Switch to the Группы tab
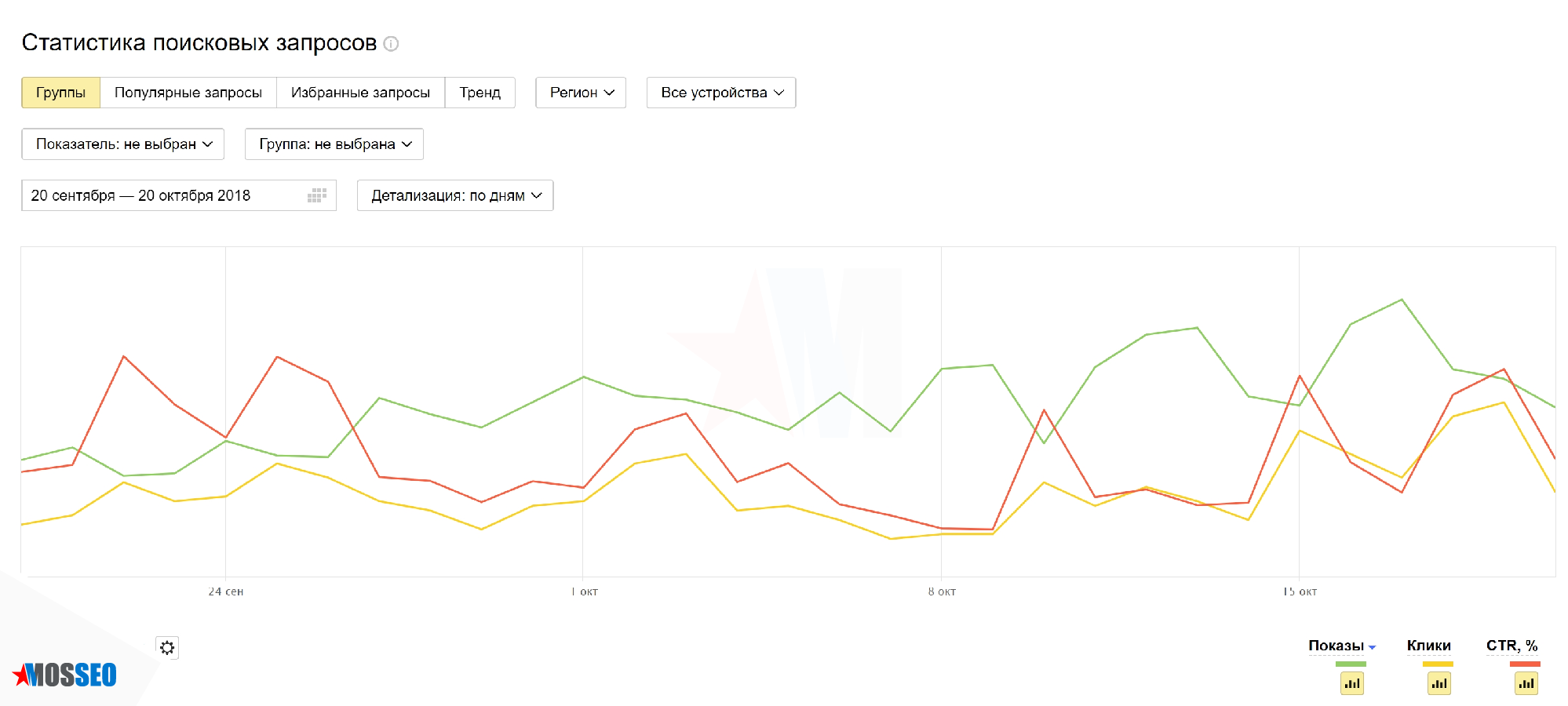Image resolution: width=1568 pixels, height=706 pixels. tap(60, 93)
